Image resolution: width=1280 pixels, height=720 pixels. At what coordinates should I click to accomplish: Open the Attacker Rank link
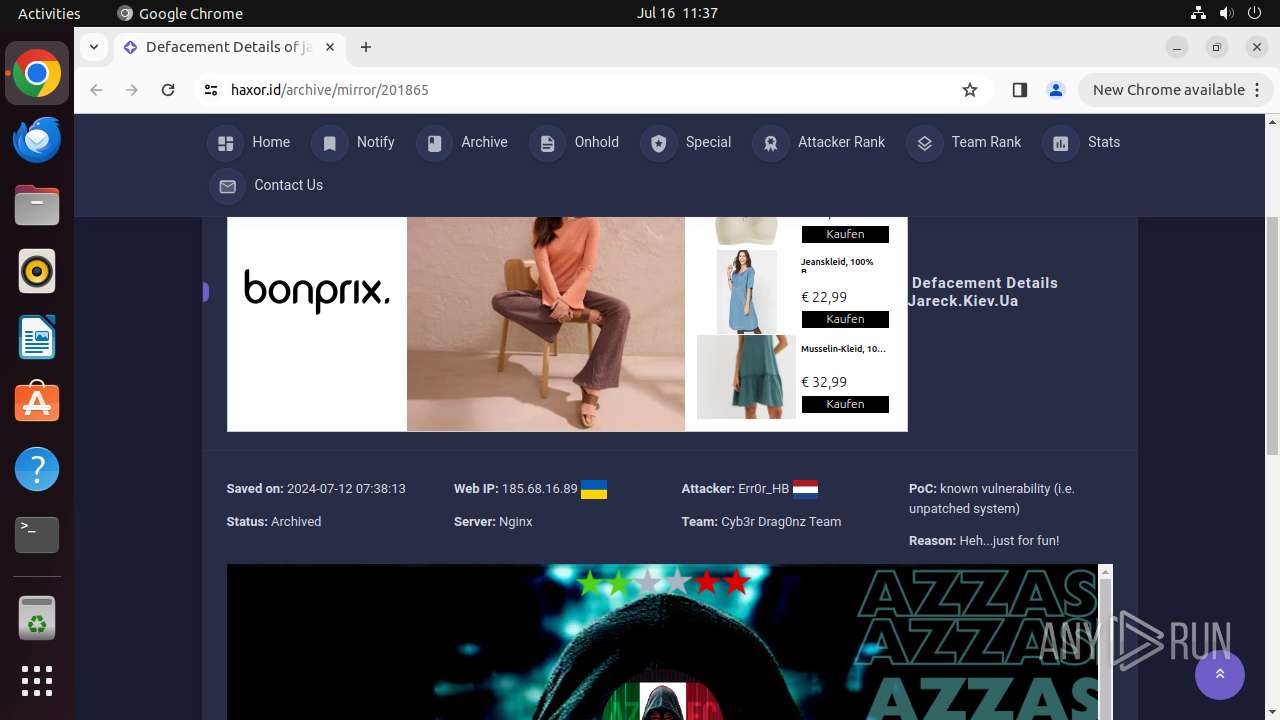tap(841, 142)
